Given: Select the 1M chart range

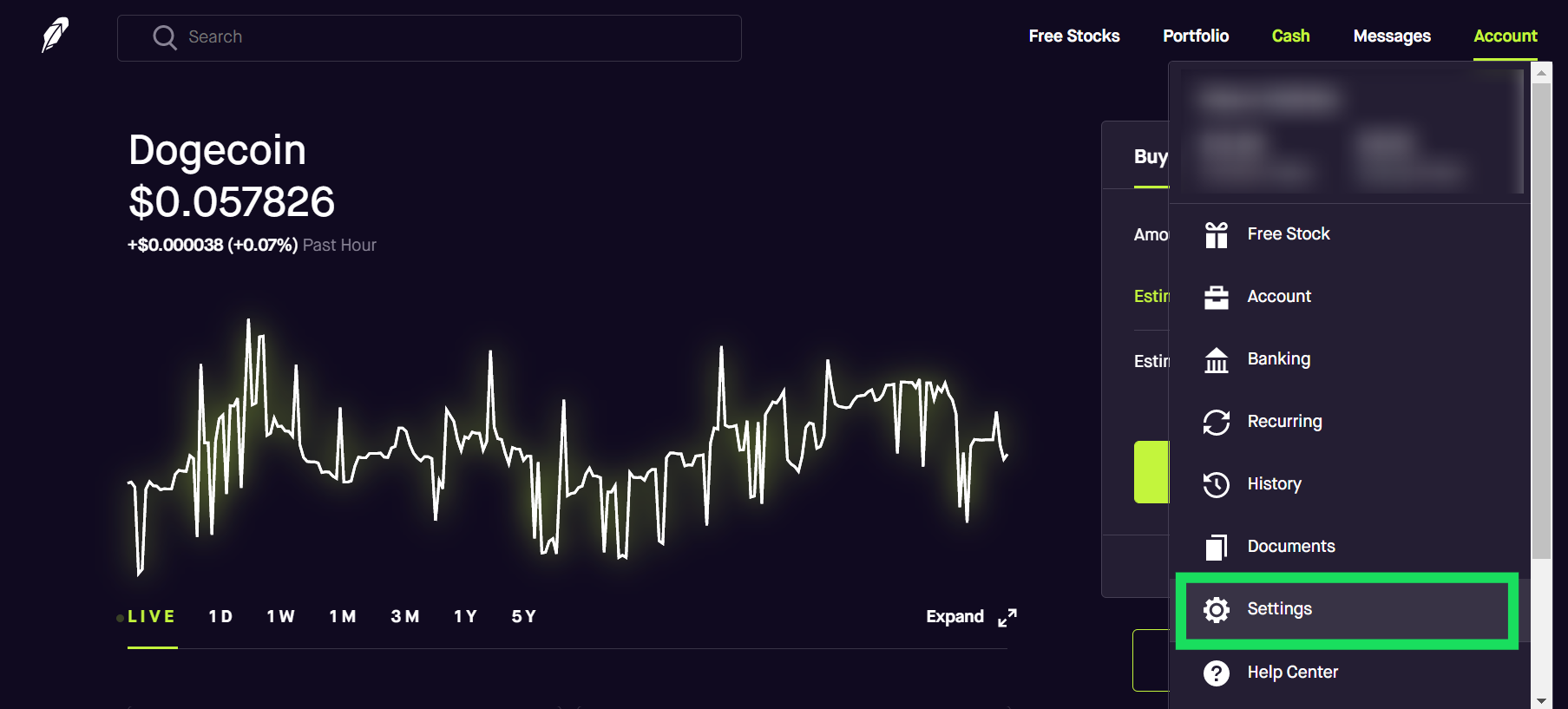Looking at the screenshot, I should tap(343, 617).
